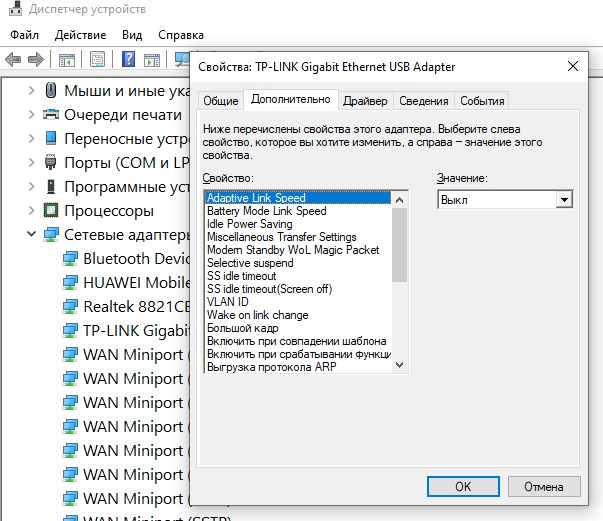Viewport: 603px width, 521px height.
Task: Click the property list scroll up arrow
Action: coord(400,200)
